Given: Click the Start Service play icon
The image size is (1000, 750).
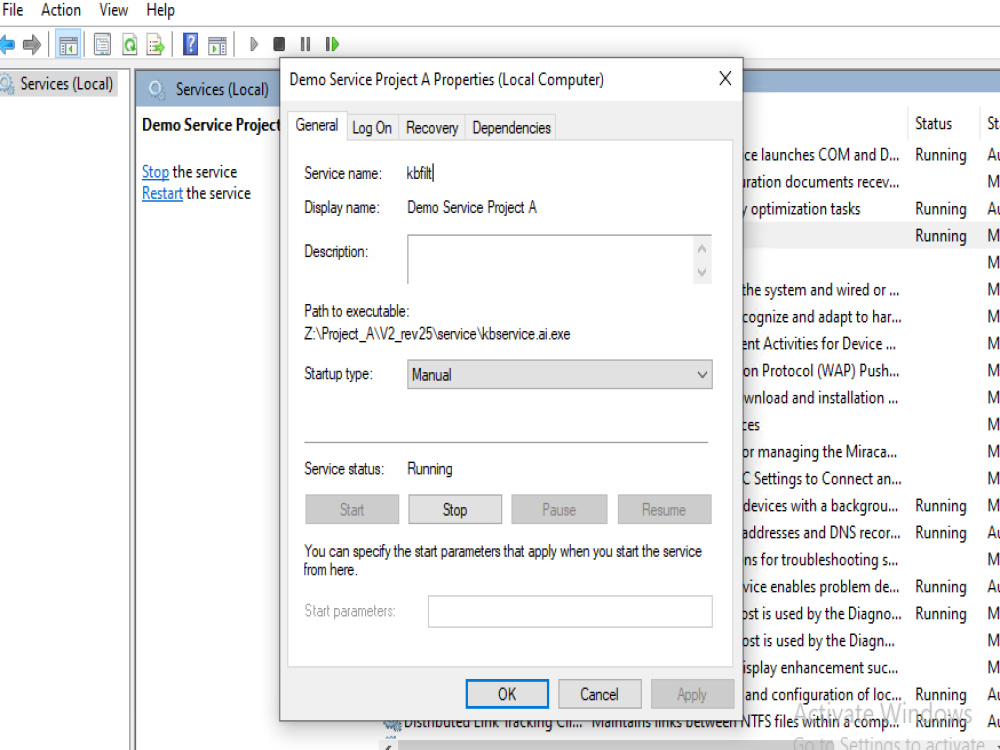Looking at the screenshot, I should click(x=254, y=44).
